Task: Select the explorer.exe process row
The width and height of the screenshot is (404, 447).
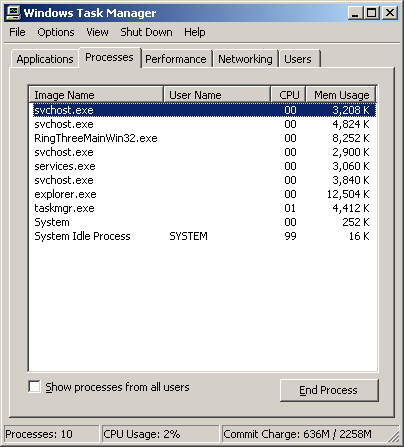Action: (x=202, y=194)
